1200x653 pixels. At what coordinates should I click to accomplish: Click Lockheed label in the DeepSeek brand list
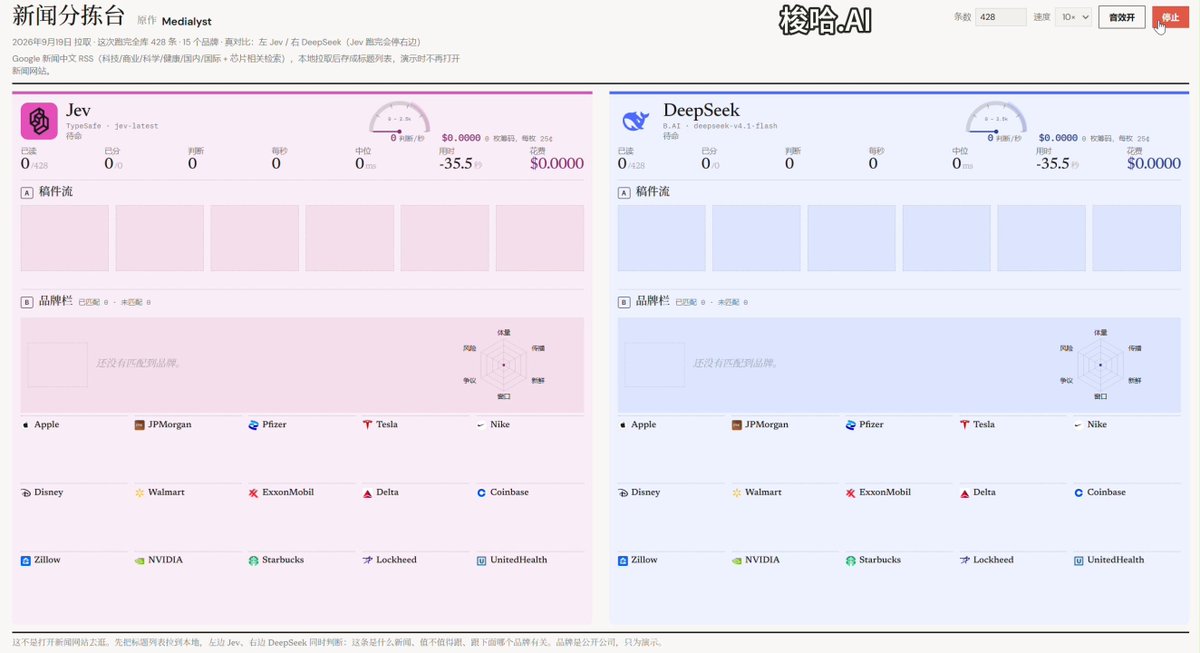[x=993, y=561]
